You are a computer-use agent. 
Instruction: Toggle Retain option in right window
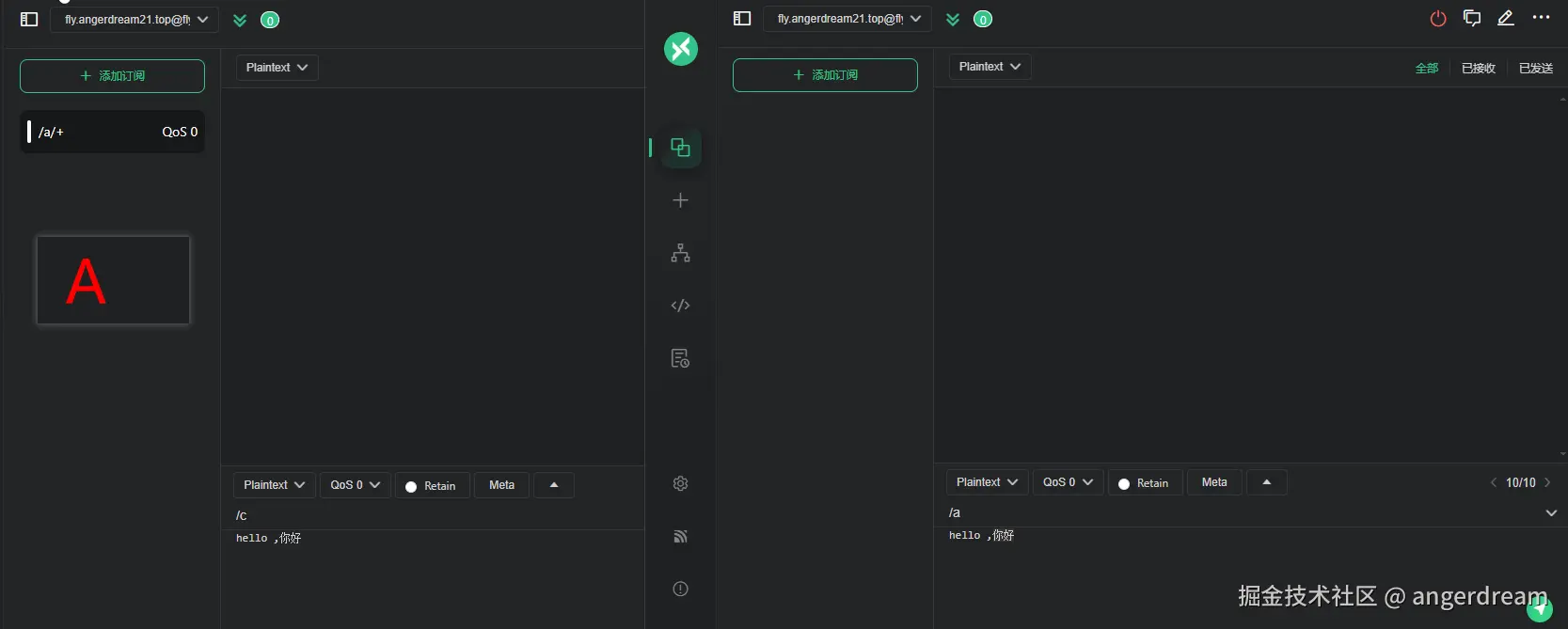[x=1145, y=483]
